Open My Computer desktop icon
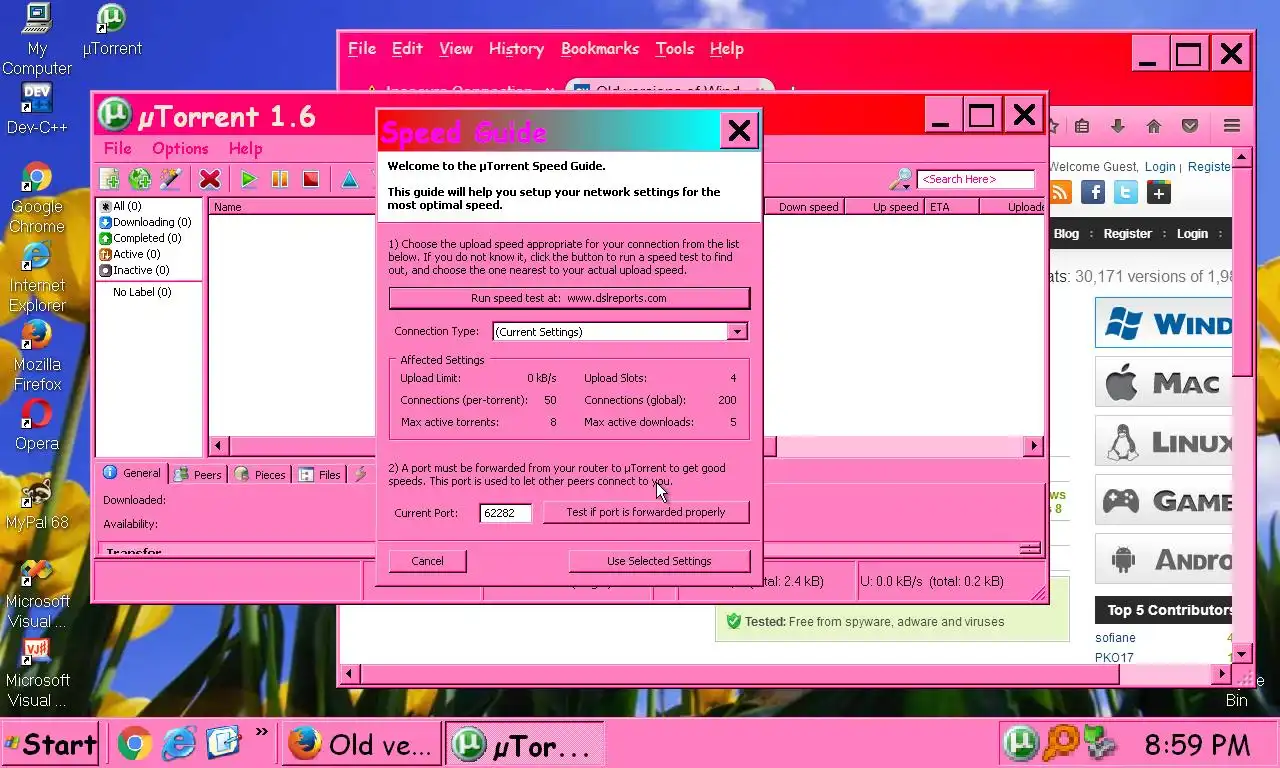 [x=37, y=39]
